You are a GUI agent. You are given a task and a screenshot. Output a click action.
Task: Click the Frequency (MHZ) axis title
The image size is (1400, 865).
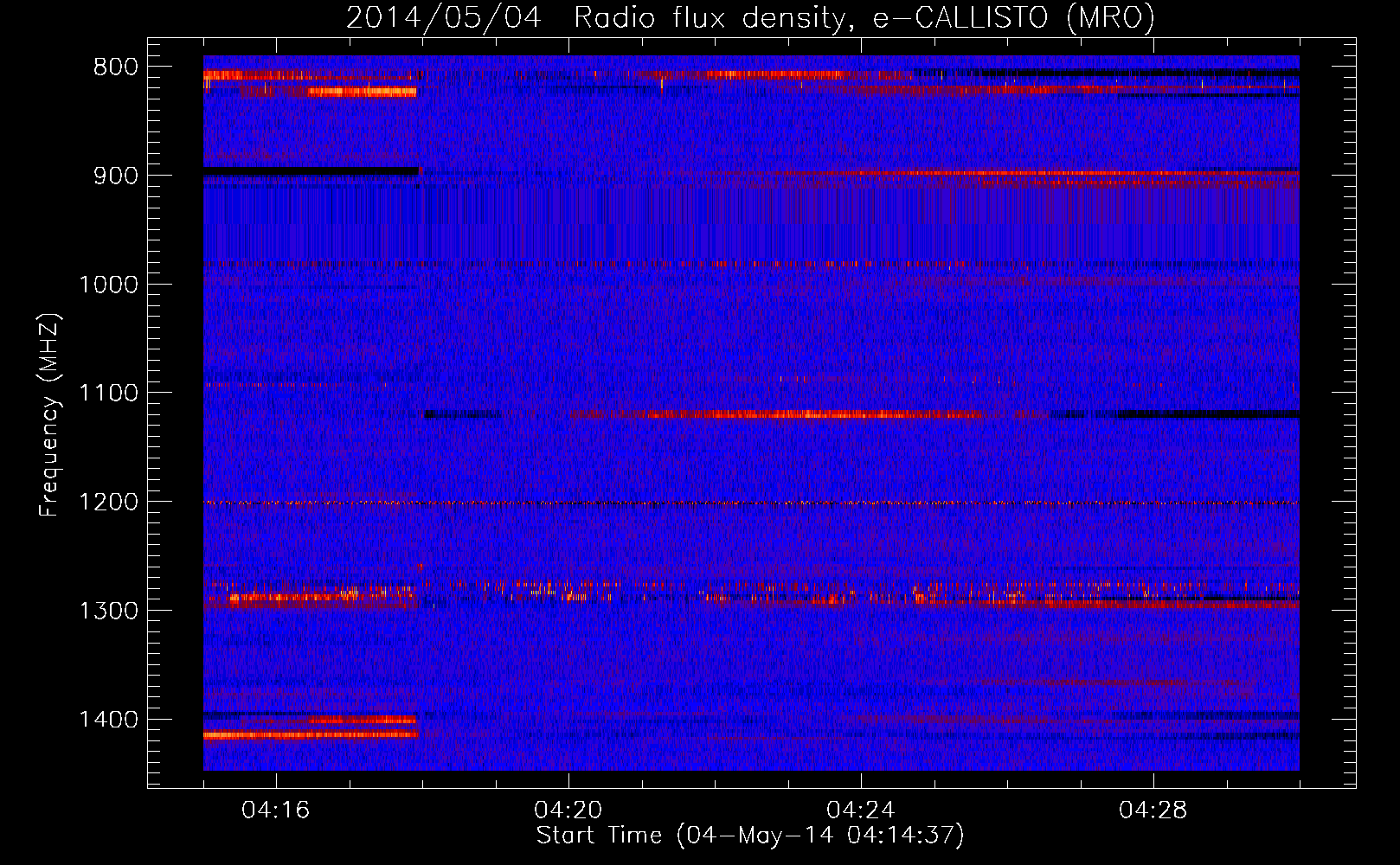tap(49, 415)
